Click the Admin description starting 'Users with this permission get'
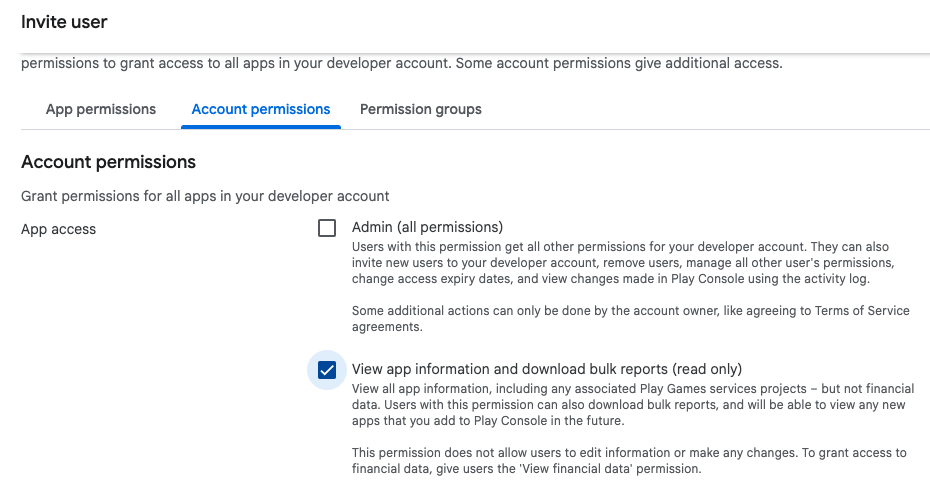 (620, 262)
